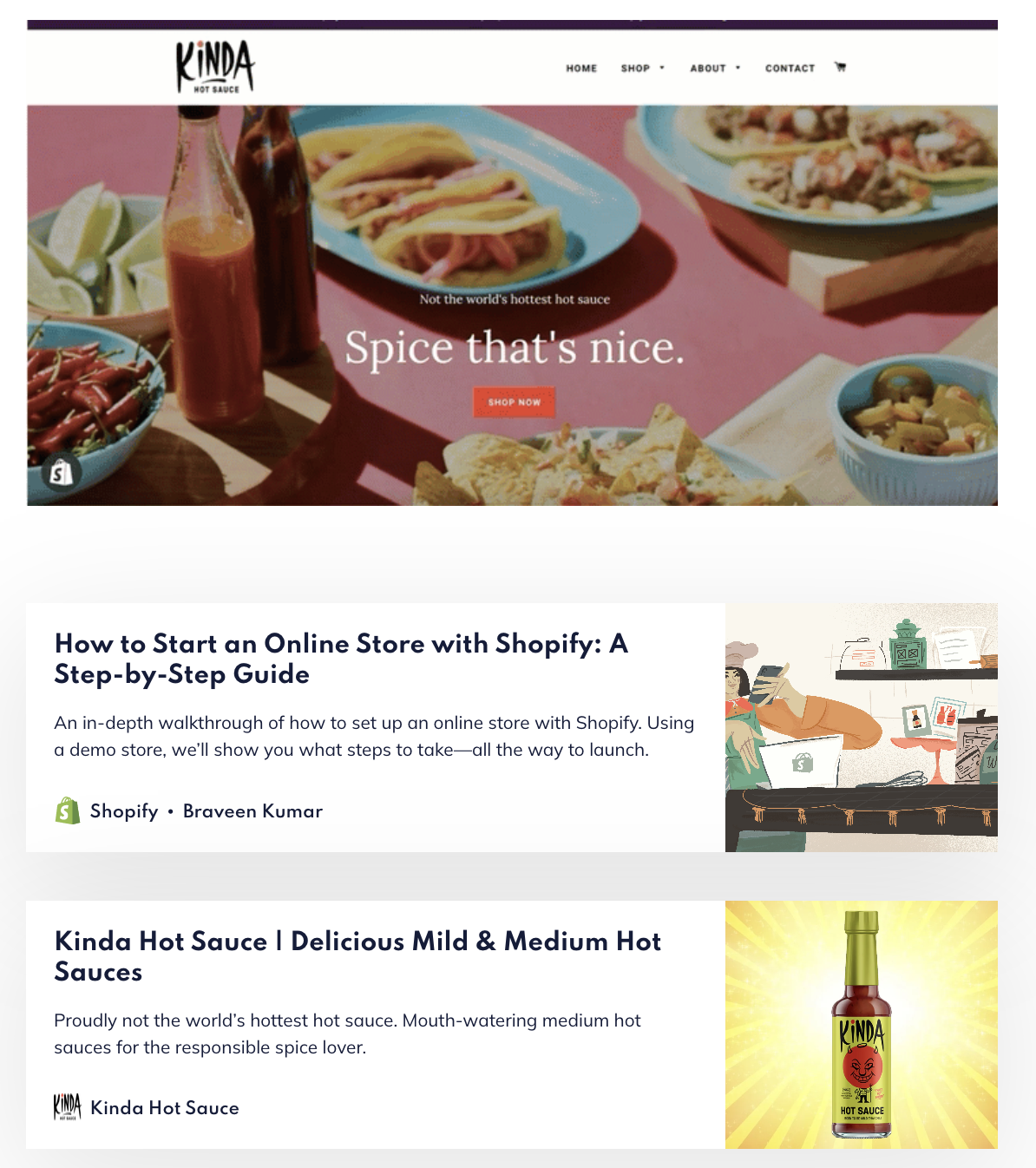The height and width of the screenshot is (1168, 1036).
Task: Open Shopify step-by-step guide article title
Action: tap(341, 659)
